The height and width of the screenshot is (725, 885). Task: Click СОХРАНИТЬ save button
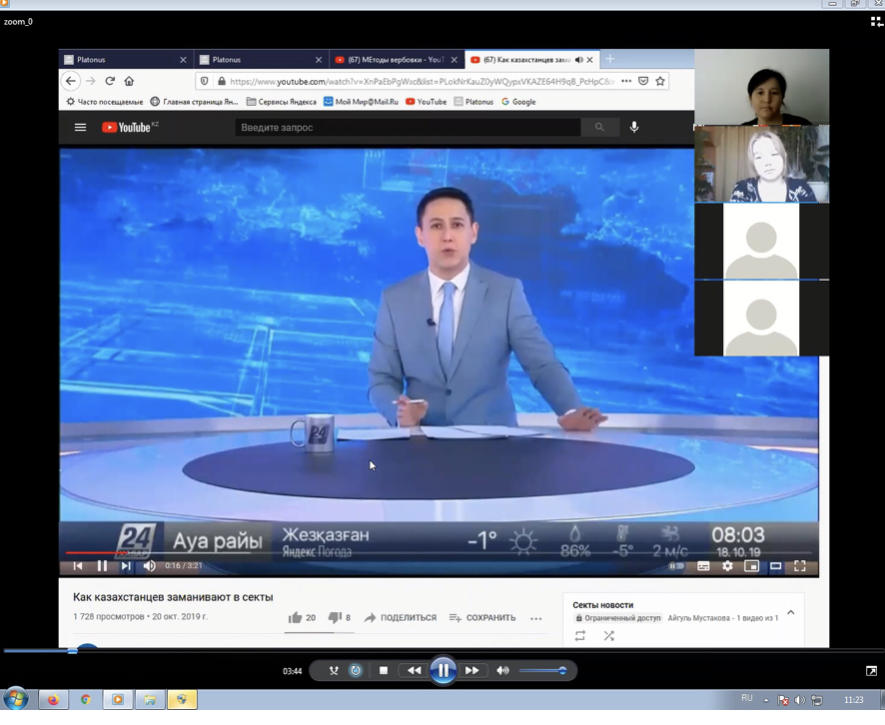pos(483,618)
